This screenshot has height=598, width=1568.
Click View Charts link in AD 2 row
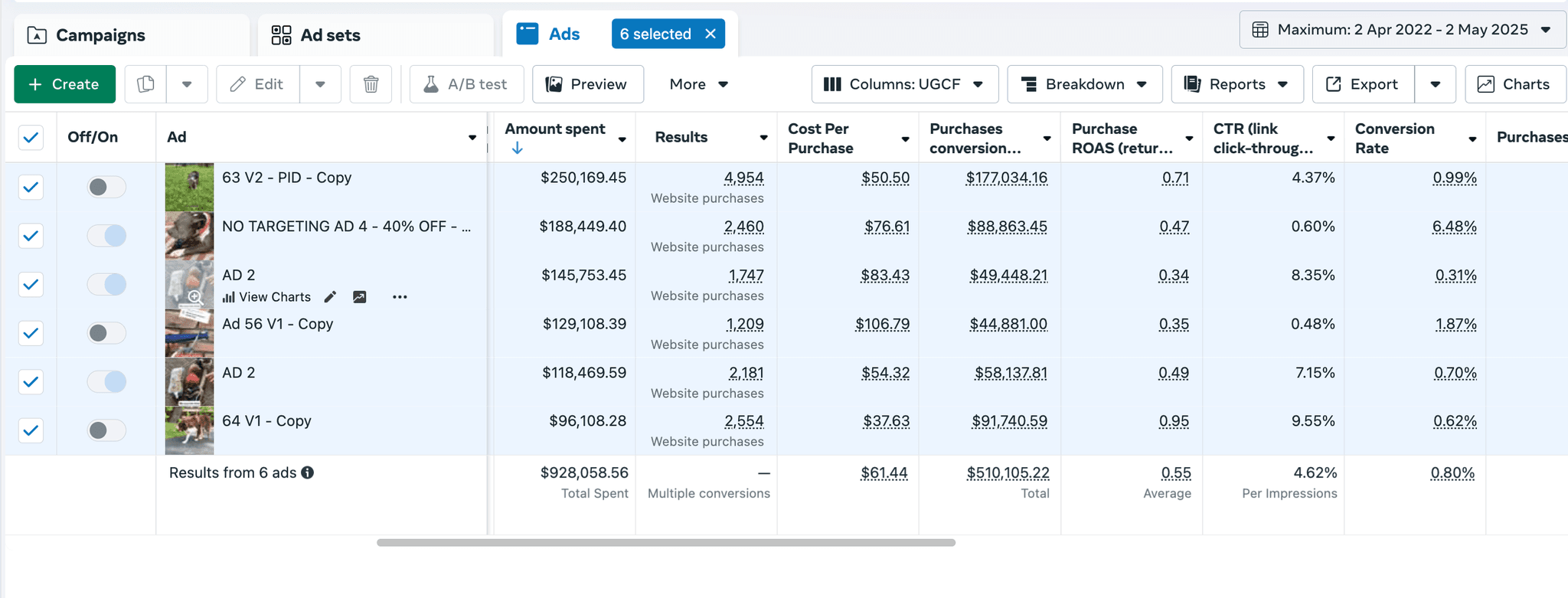pyautogui.click(x=266, y=297)
